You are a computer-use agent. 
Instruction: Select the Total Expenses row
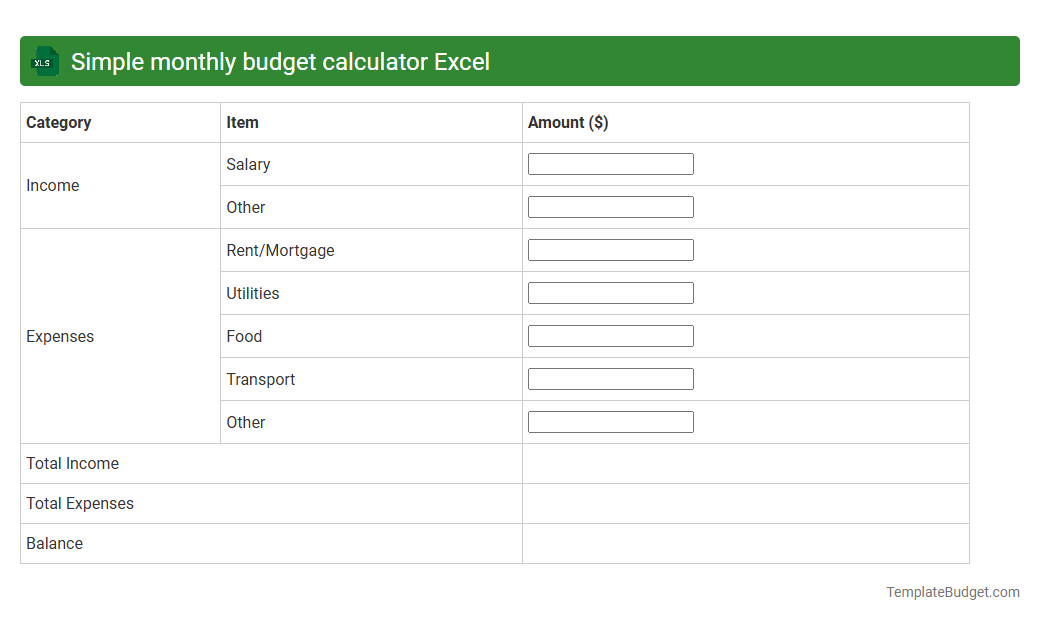80,503
